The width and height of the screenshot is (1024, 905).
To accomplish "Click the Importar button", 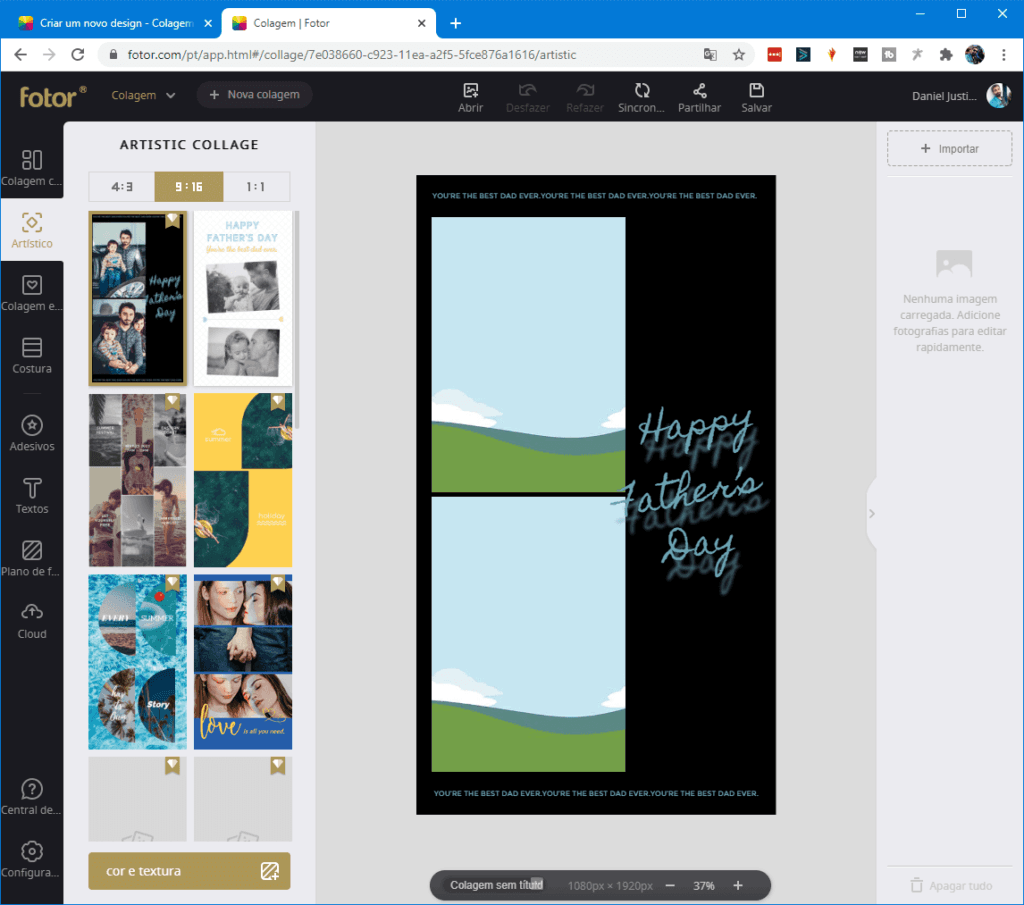I will coord(949,149).
